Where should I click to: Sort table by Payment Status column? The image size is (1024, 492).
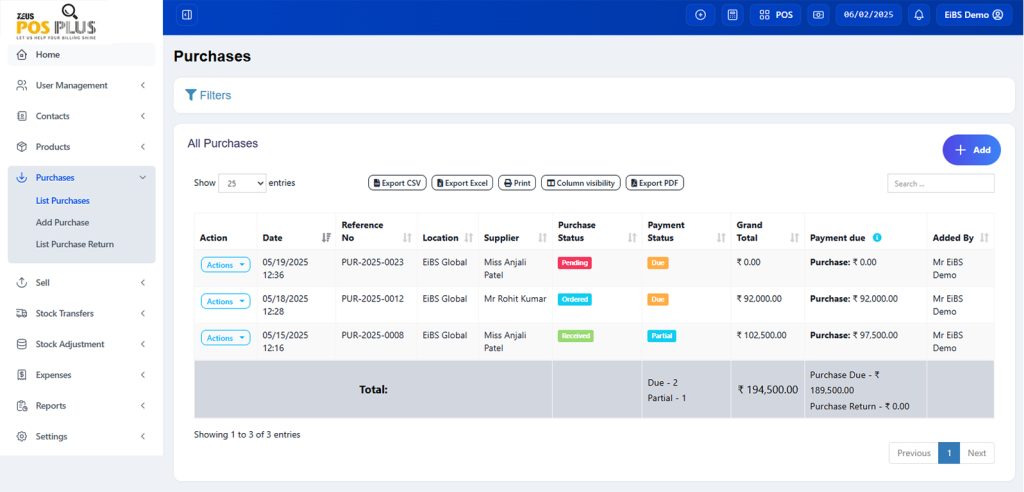tap(721, 238)
